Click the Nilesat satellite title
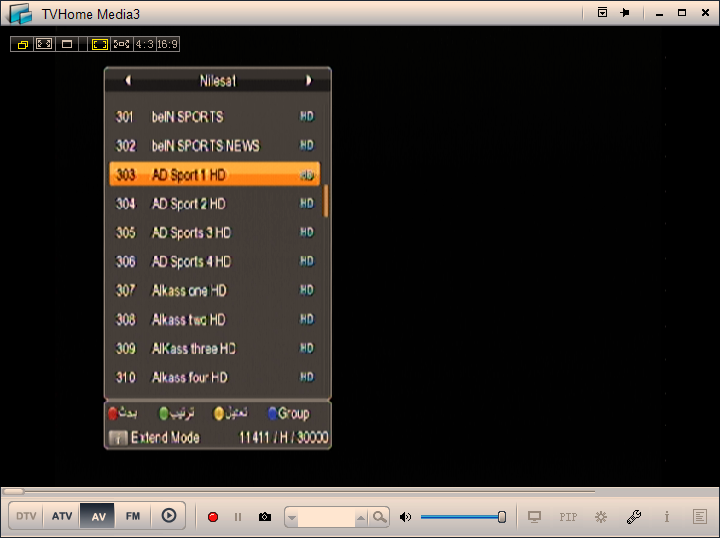 pos(218,81)
